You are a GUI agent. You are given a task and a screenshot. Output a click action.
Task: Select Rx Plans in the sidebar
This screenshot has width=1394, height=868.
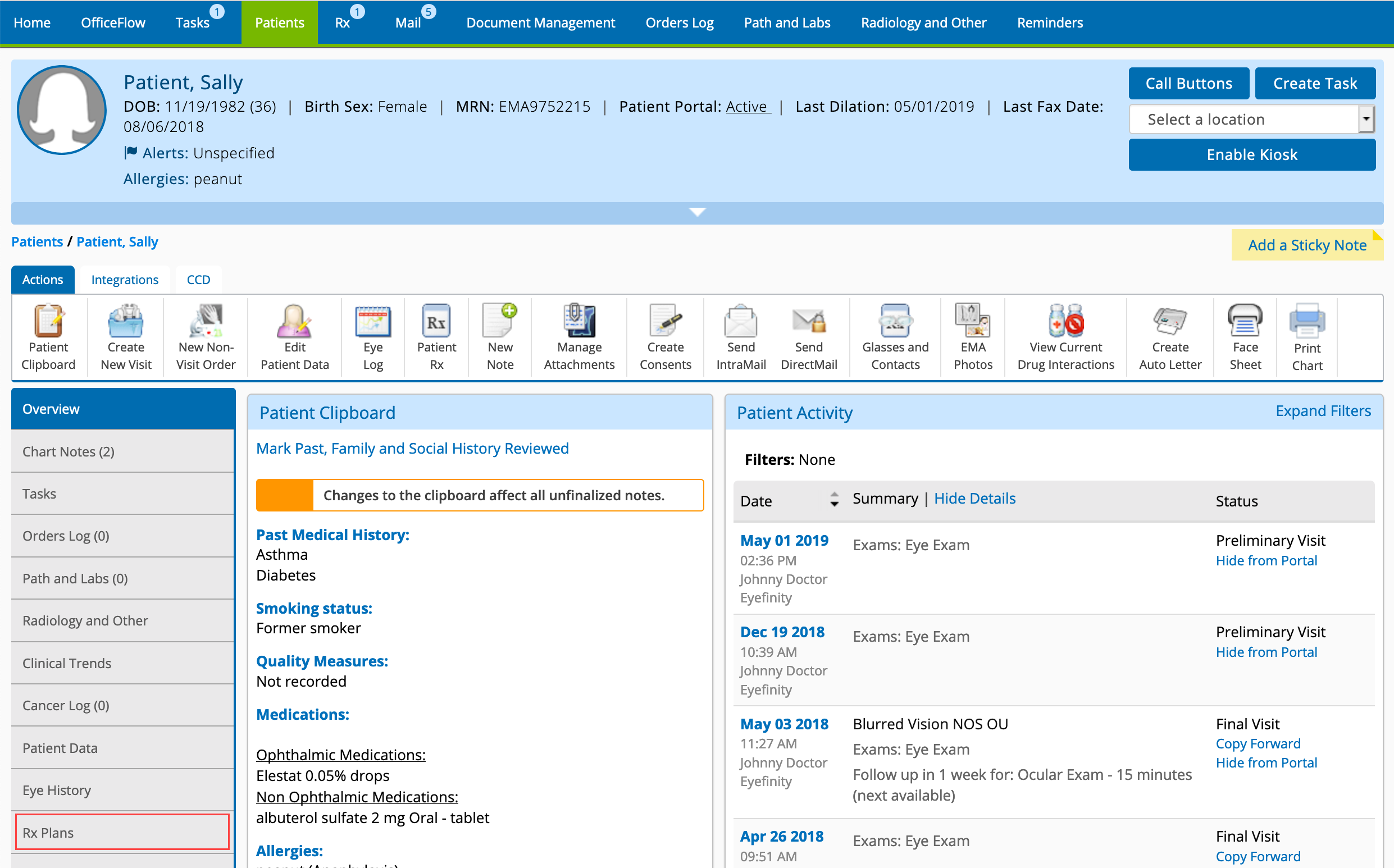pyautogui.click(x=122, y=832)
